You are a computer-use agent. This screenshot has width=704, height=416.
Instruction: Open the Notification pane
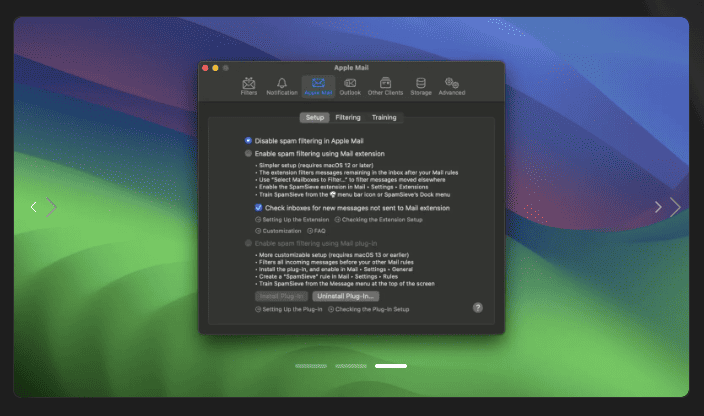[282, 86]
